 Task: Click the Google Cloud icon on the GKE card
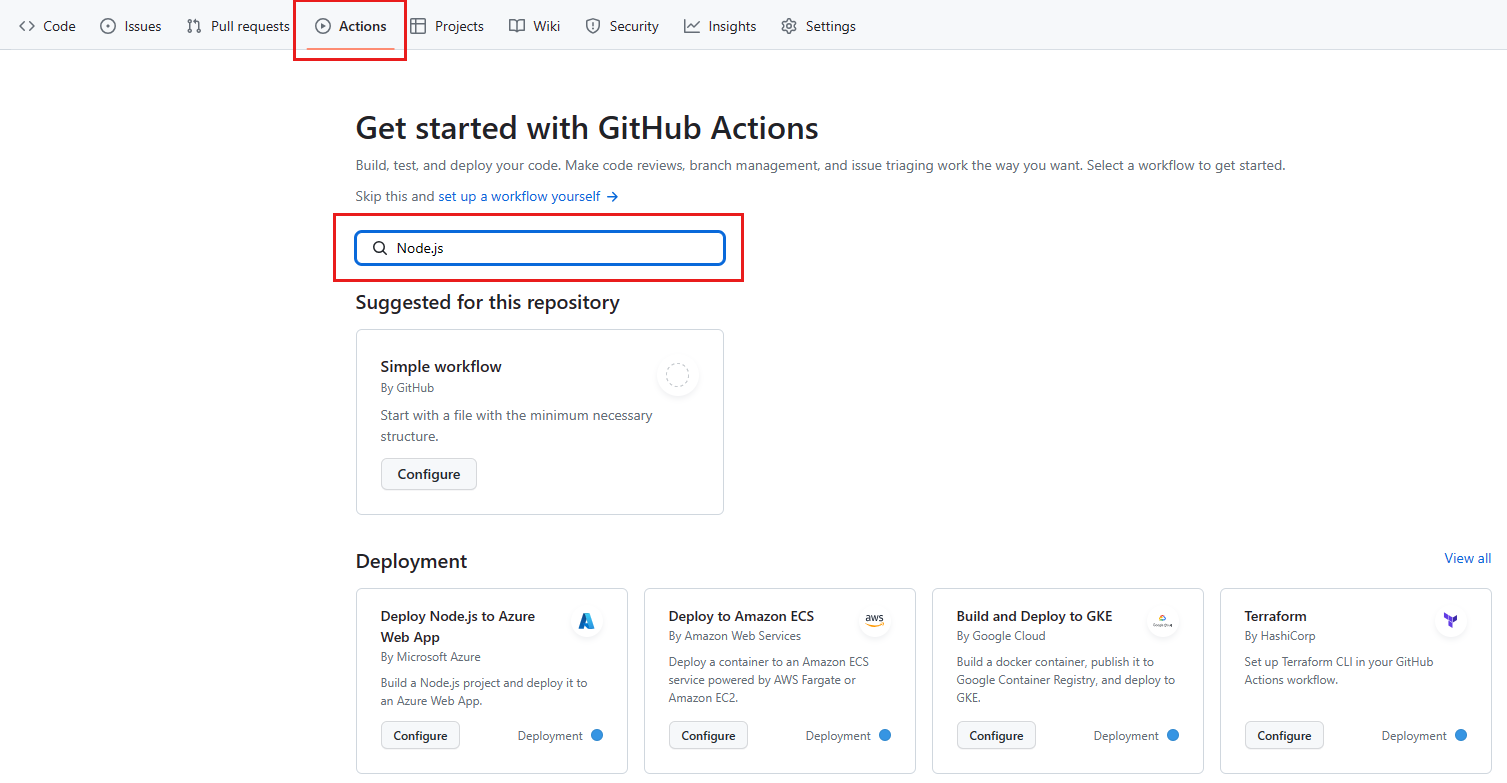pos(1162,620)
